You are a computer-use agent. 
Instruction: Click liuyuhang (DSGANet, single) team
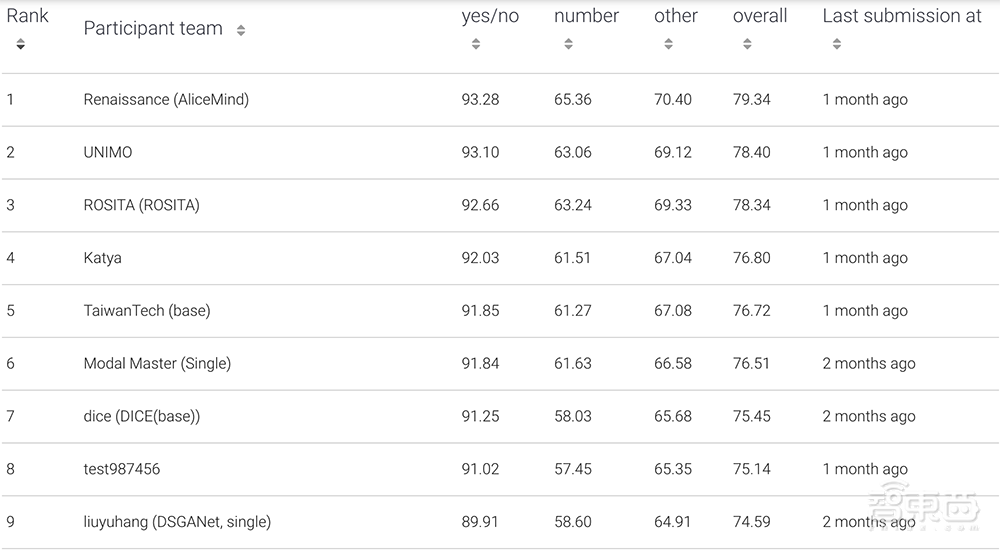point(177,522)
